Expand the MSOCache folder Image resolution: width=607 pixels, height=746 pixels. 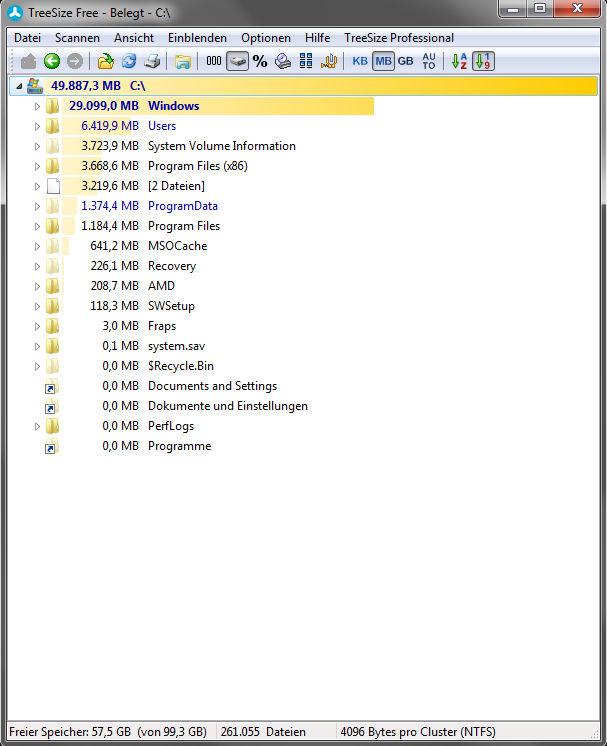[37, 246]
